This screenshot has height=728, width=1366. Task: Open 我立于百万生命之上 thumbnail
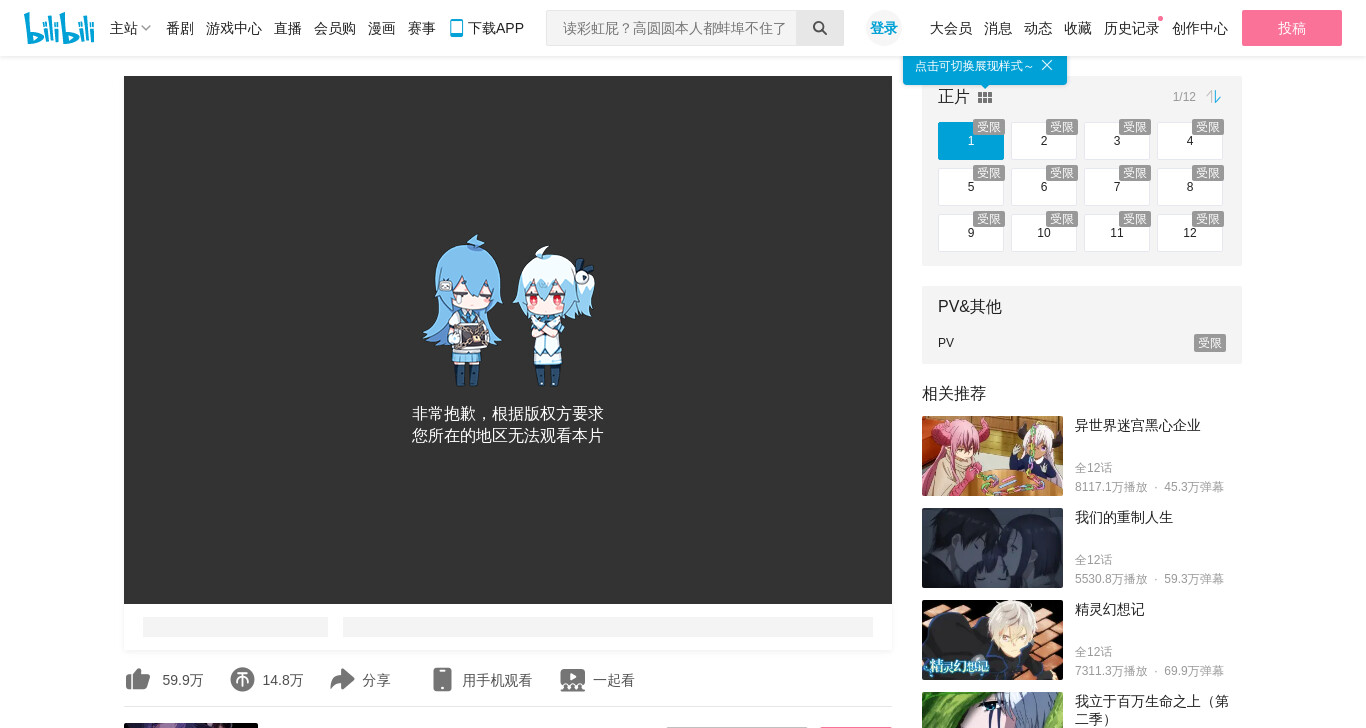point(992,710)
